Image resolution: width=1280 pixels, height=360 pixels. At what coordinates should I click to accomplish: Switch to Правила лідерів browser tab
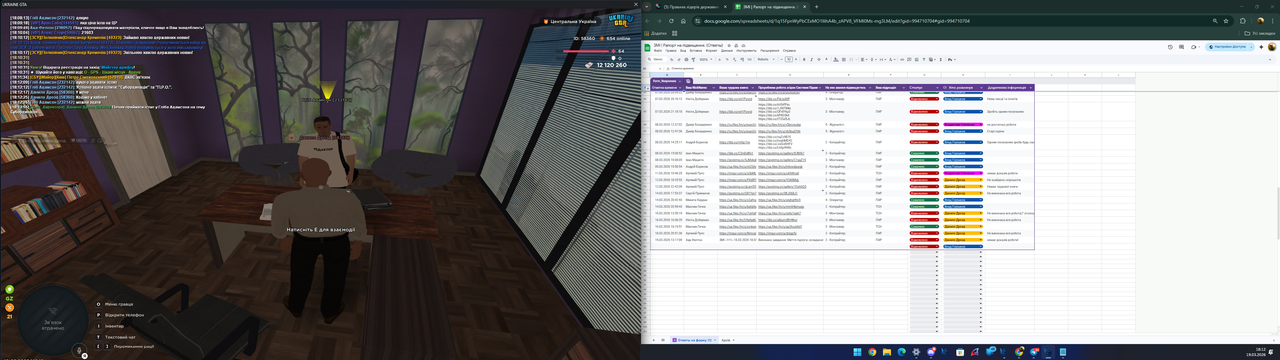[691, 7]
